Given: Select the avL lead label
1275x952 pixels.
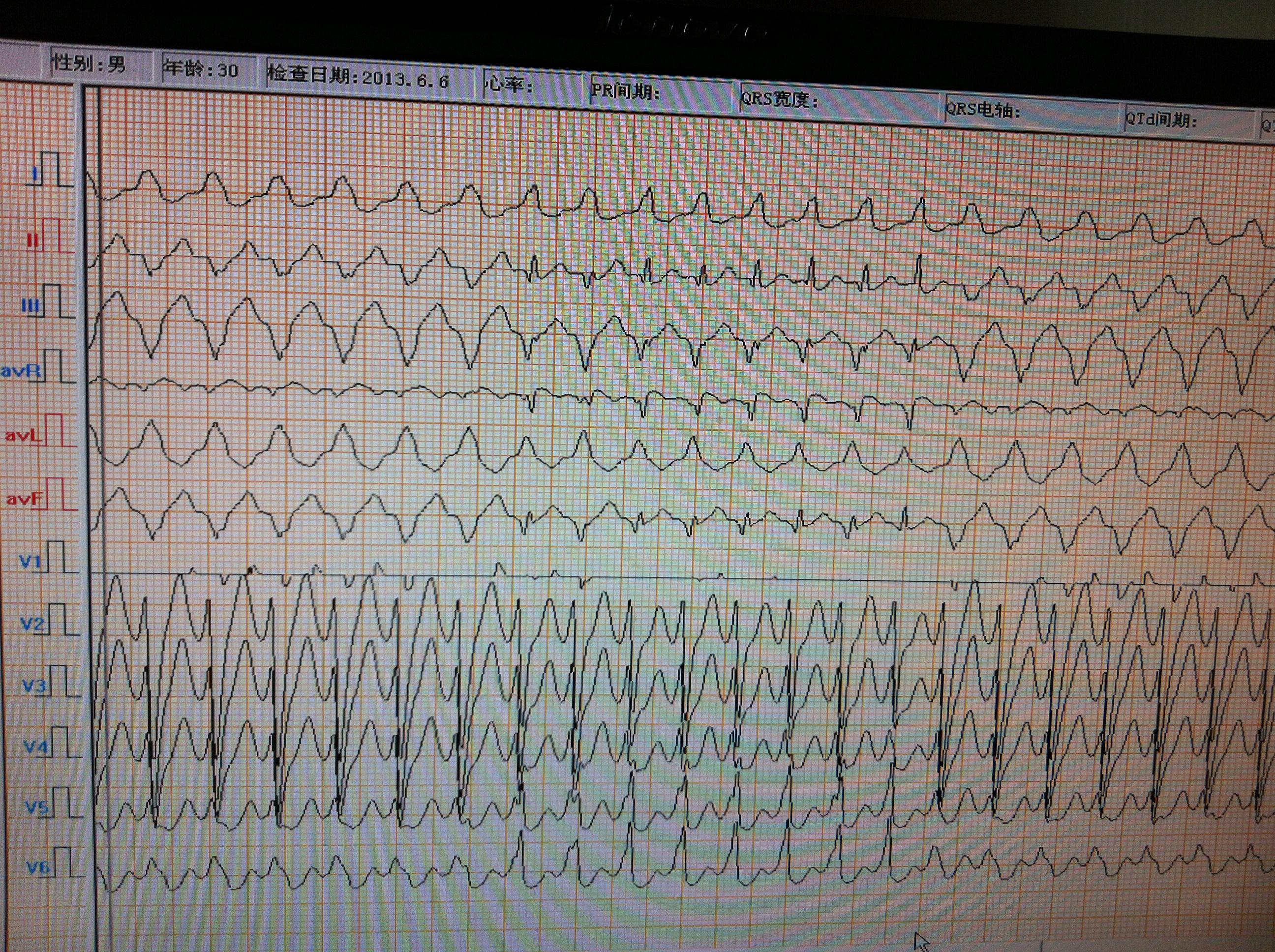Looking at the screenshot, I should click(23, 435).
